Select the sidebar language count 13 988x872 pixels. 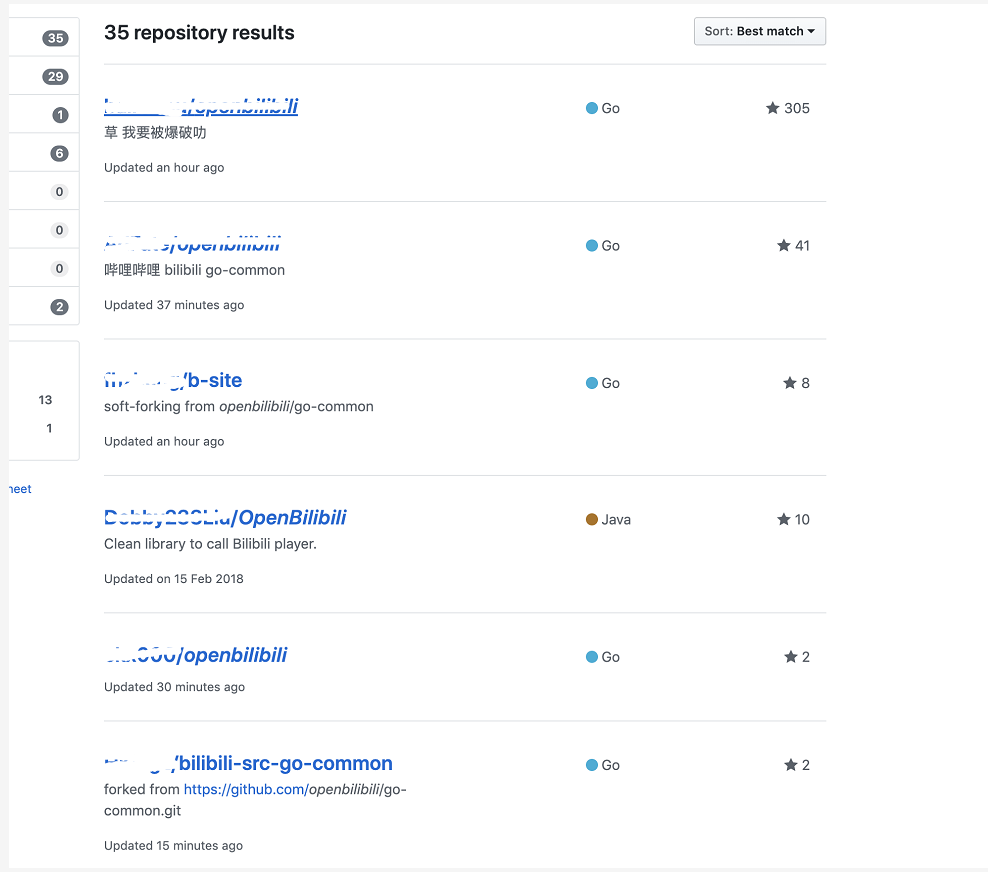(x=45, y=399)
